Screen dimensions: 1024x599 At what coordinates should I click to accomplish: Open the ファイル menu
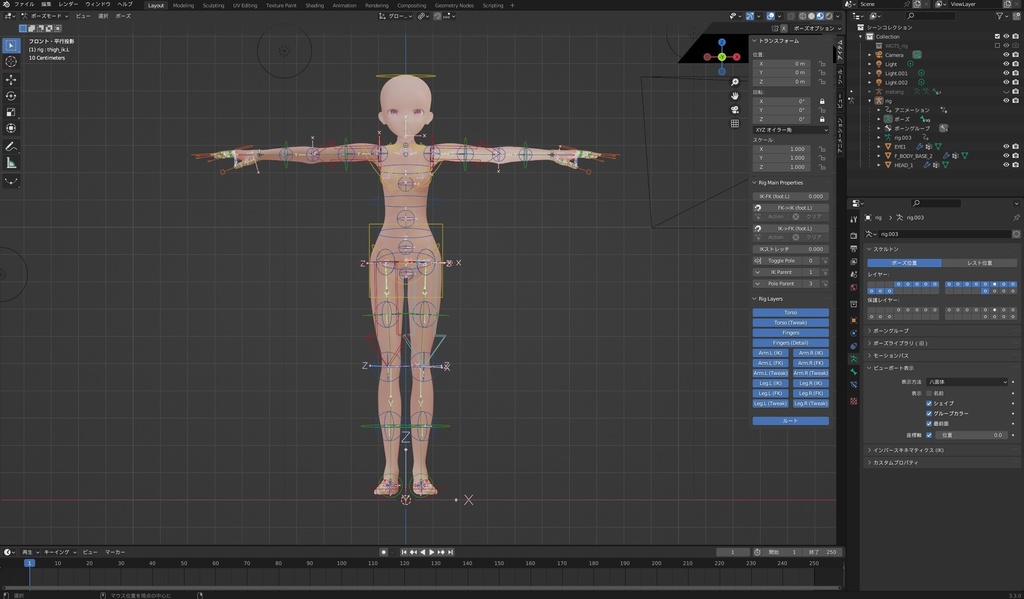[24, 5]
